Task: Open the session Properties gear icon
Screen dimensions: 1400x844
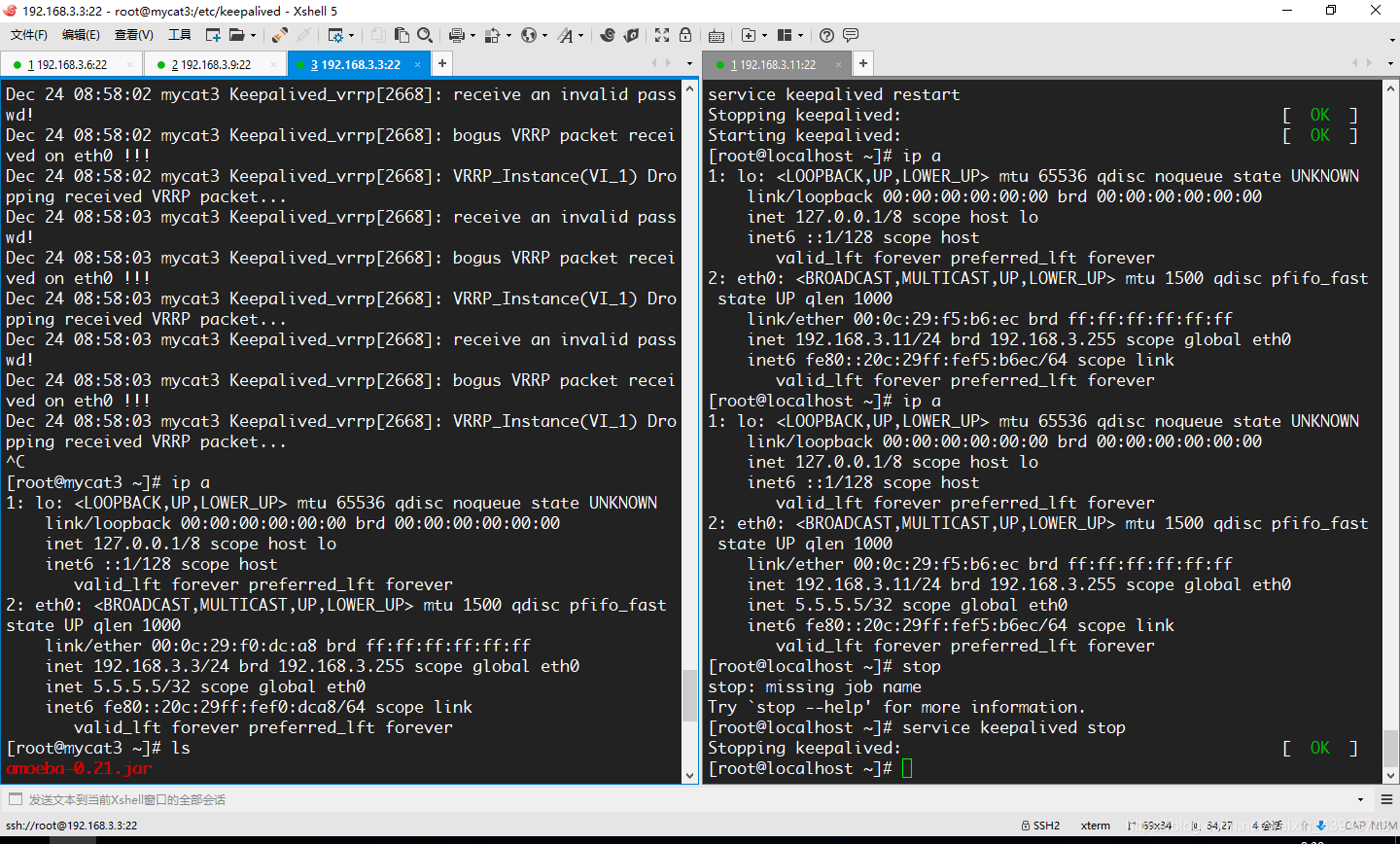Action: [x=335, y=35]
